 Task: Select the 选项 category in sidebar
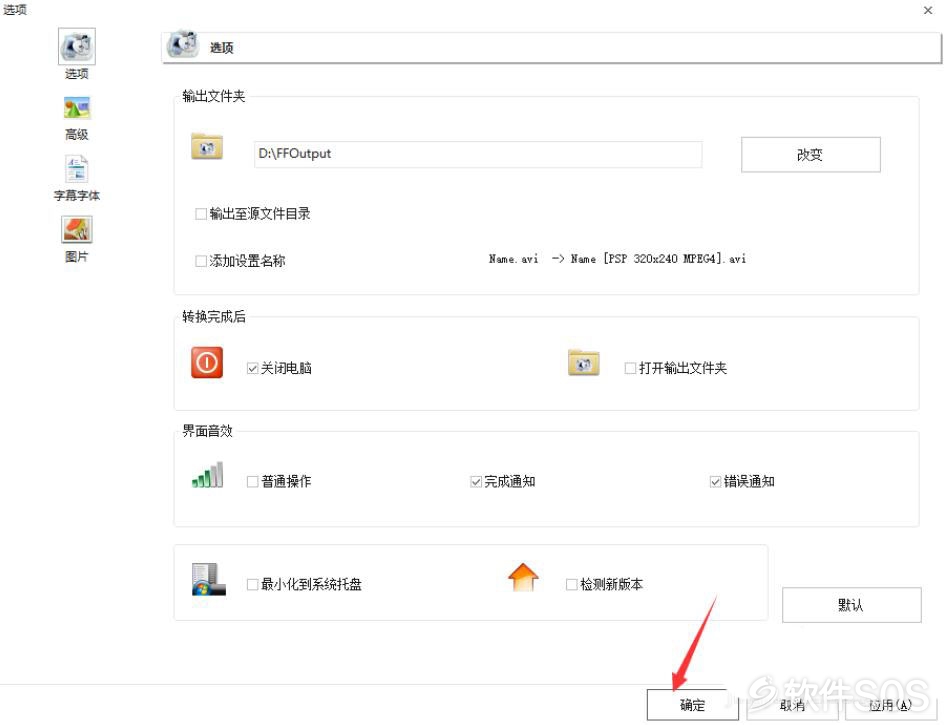tap(76, 54)
